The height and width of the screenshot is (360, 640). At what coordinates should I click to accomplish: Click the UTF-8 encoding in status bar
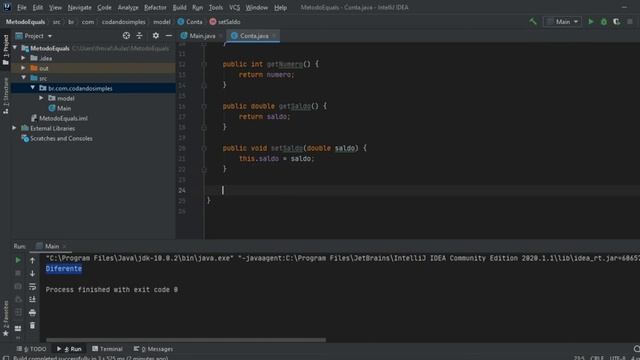(617, 358)
